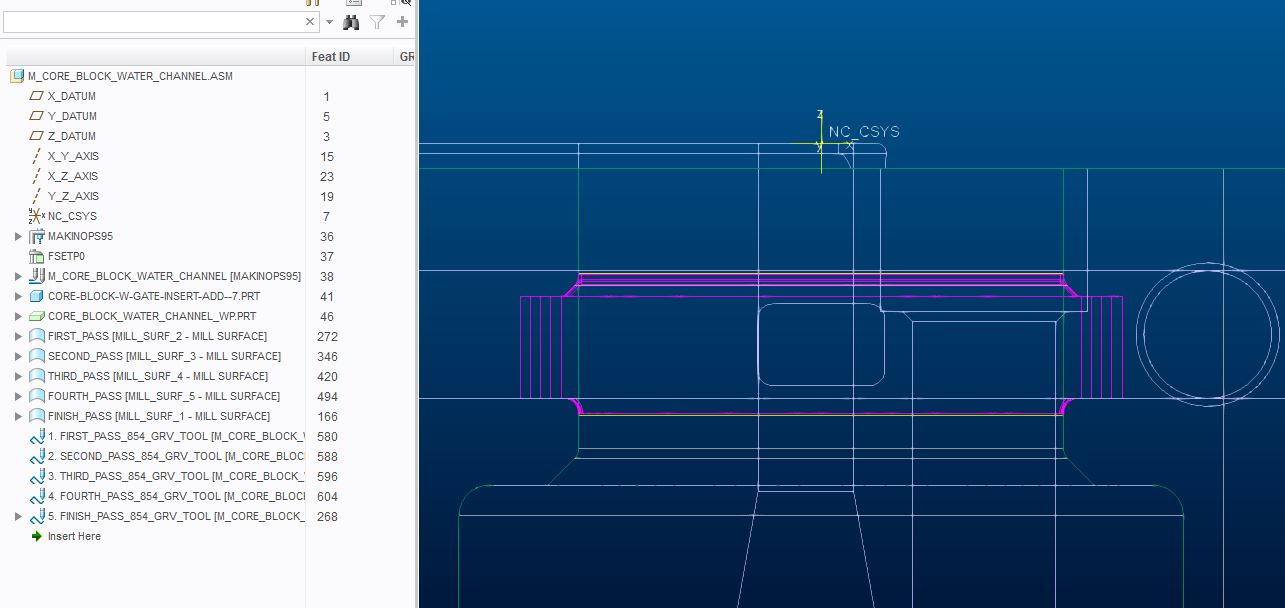Click Feat ID value 268
The image size is (1285, 608).
327,517
